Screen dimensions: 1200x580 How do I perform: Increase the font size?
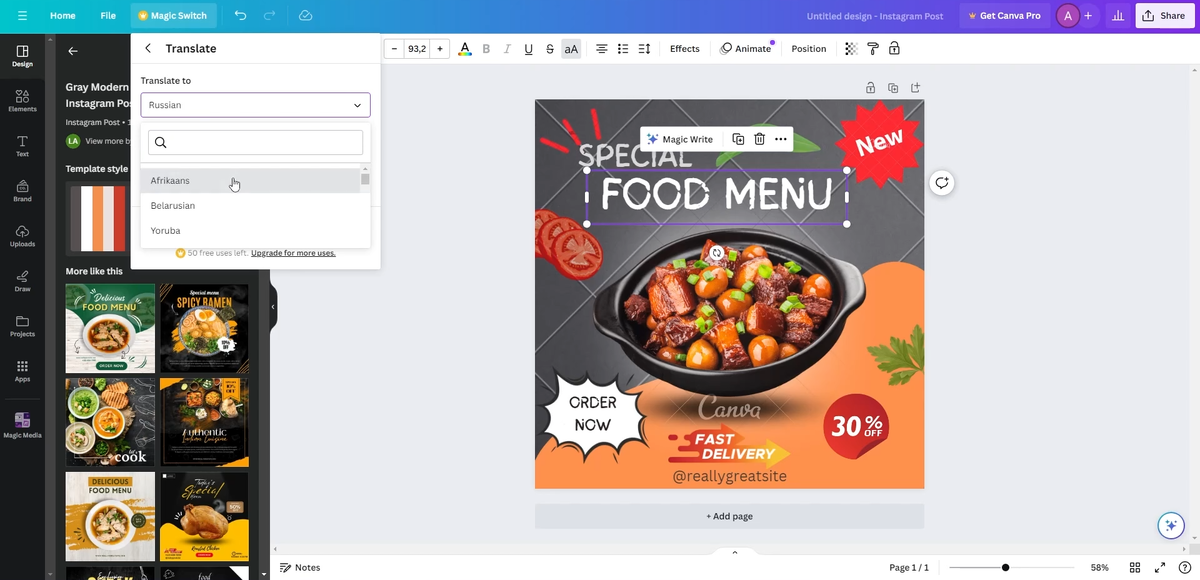pos(440,49)
